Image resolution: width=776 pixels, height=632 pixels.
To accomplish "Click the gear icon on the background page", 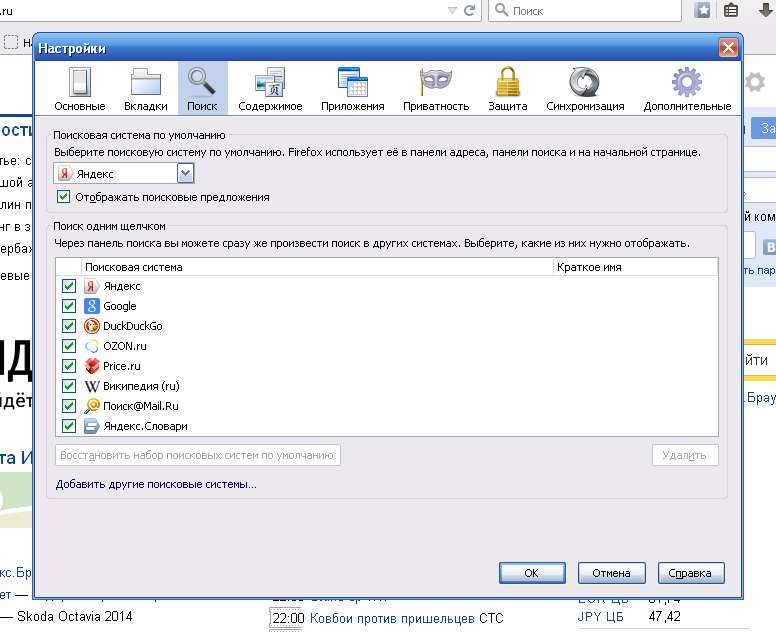I will 755,82.
